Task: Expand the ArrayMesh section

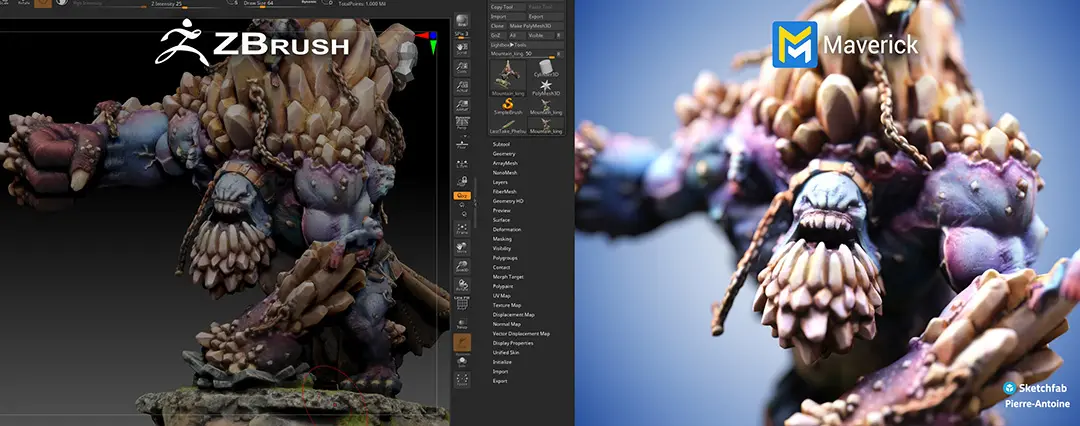Action: pyautogui.click(x=505, y=163)
